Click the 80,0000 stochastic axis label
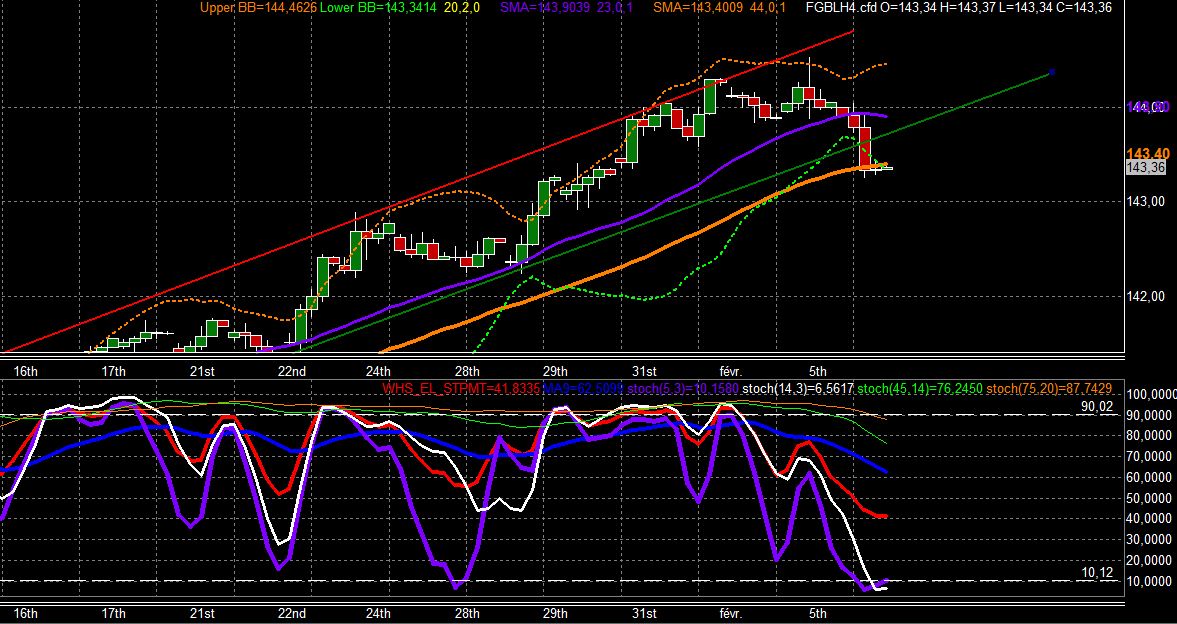The height and width of the screenshot is (624, 1177). point(1150,436)
